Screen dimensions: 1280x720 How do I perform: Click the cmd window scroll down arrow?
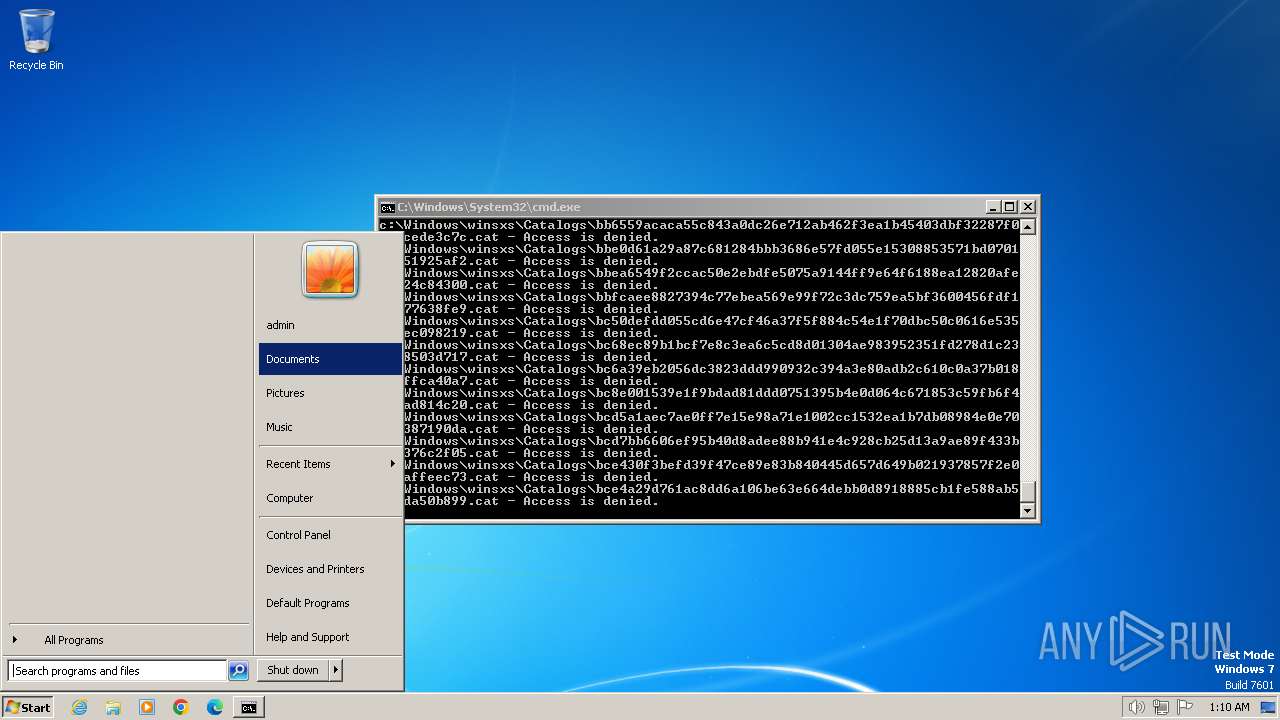1027,511
